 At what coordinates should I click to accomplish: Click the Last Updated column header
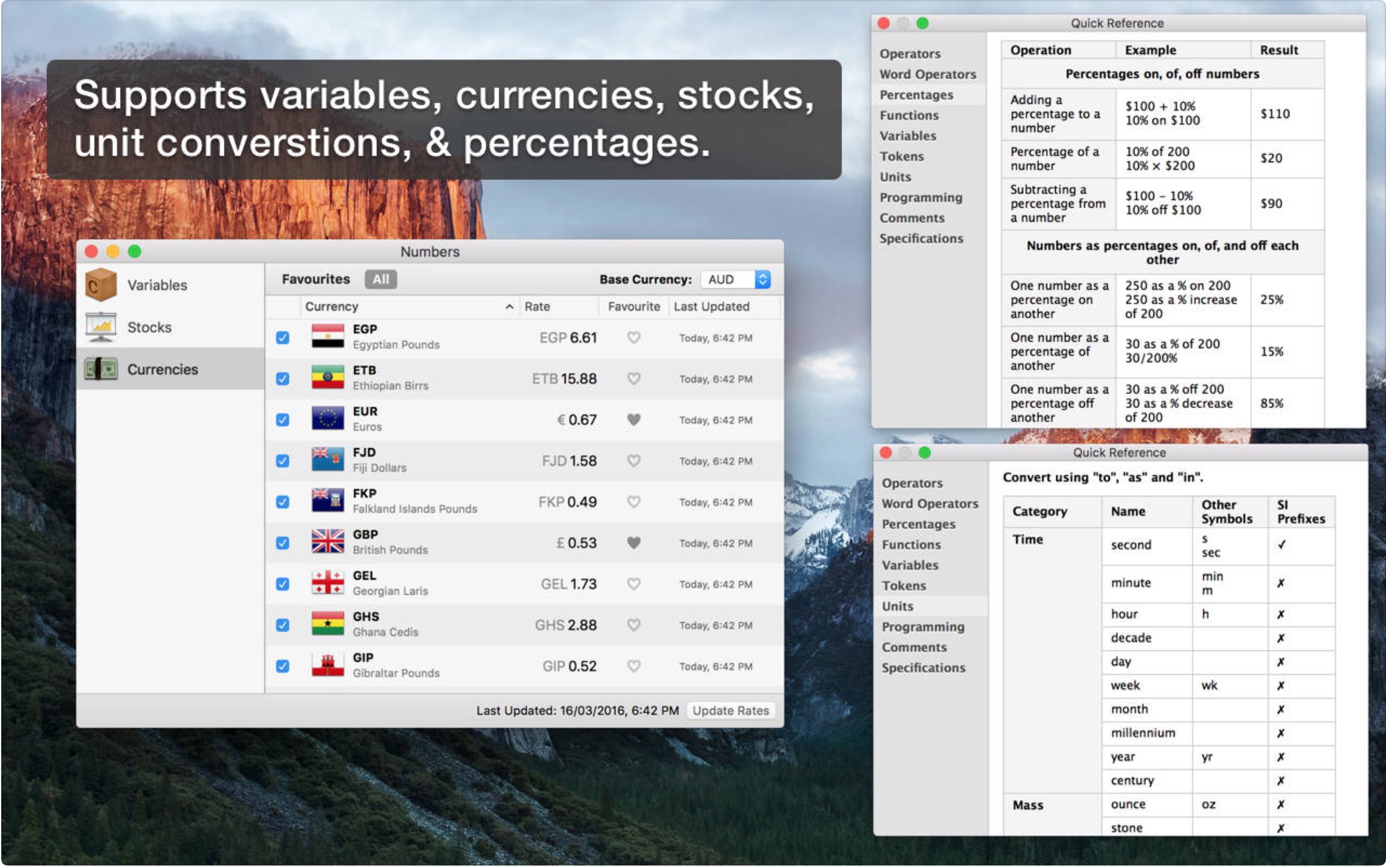(711, 306)
